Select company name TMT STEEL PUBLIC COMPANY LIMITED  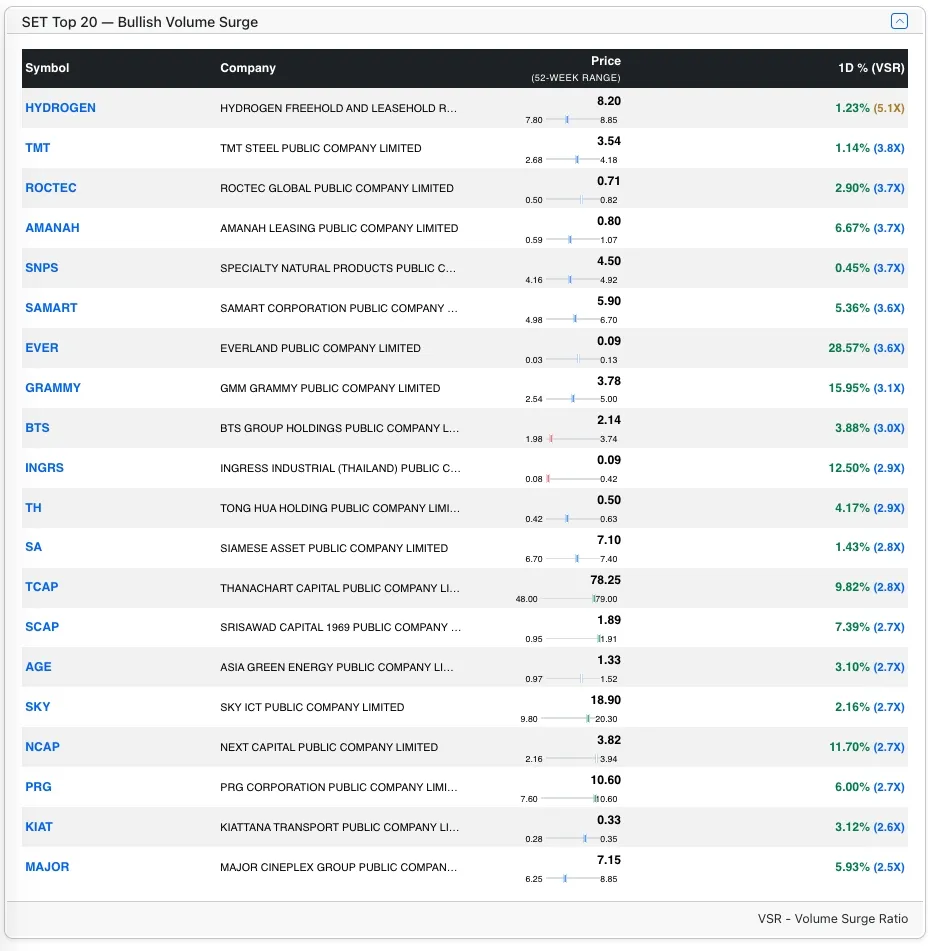[x=320, y=148]
